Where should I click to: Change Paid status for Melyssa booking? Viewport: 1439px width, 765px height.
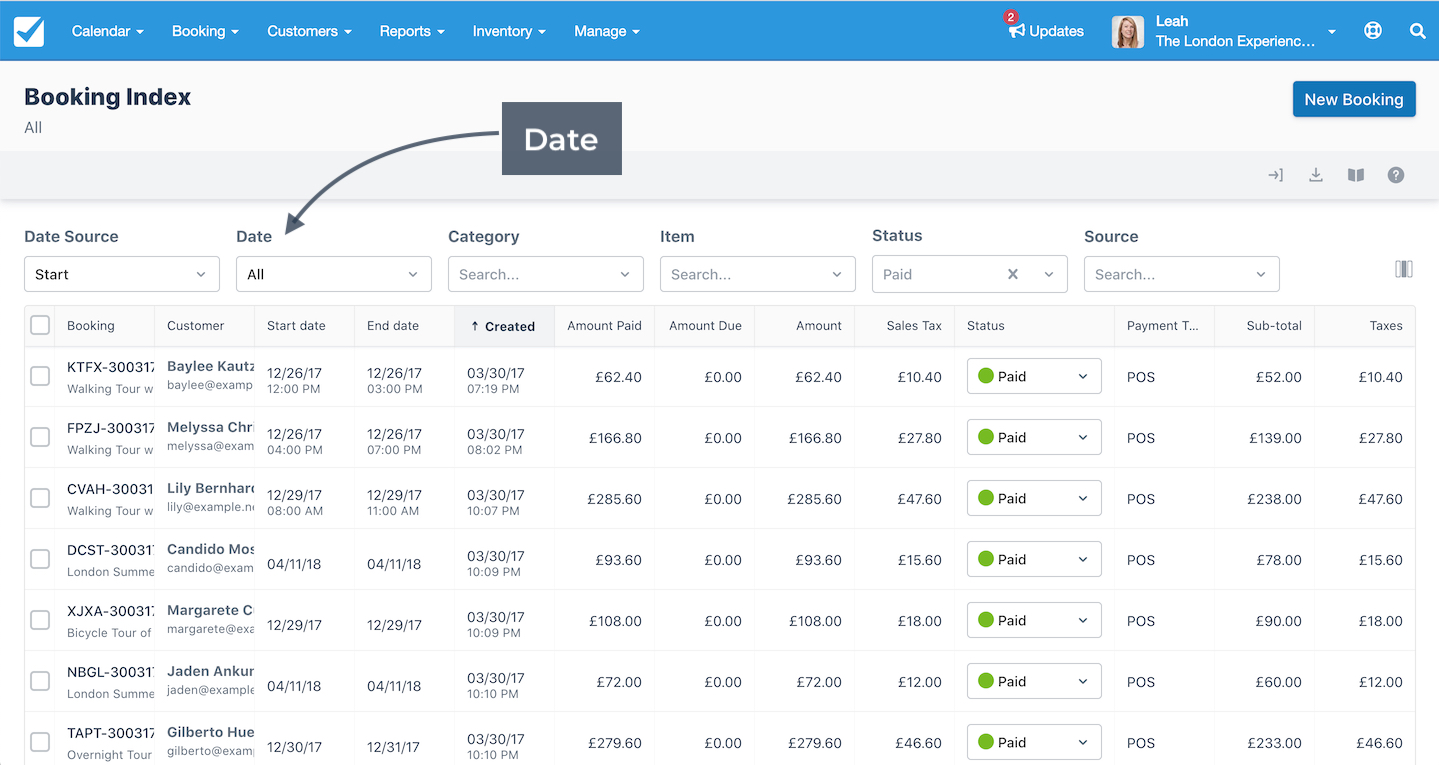pos(1034,437)
